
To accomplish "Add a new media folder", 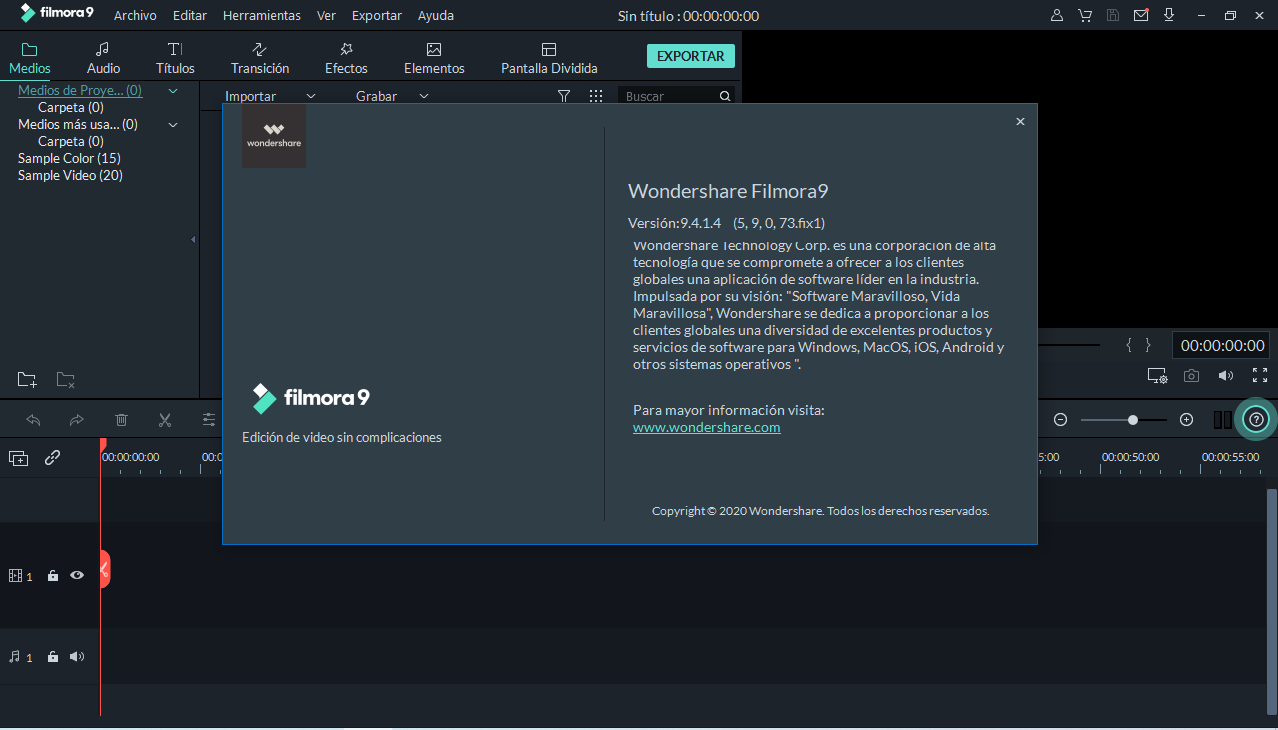I will click(x=27, y=380).
